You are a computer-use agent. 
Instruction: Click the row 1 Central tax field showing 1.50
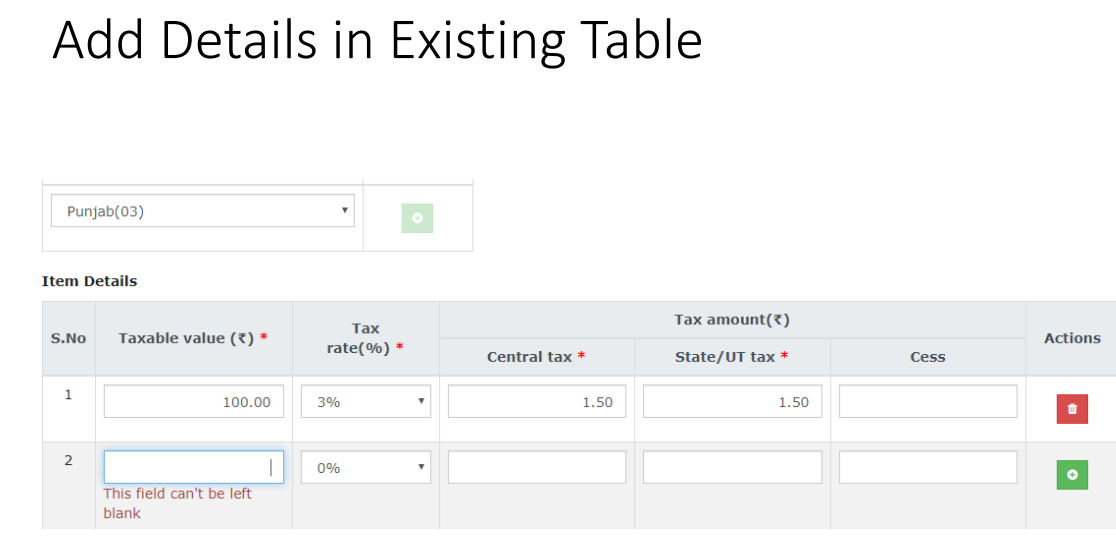(x=537, y=402)
